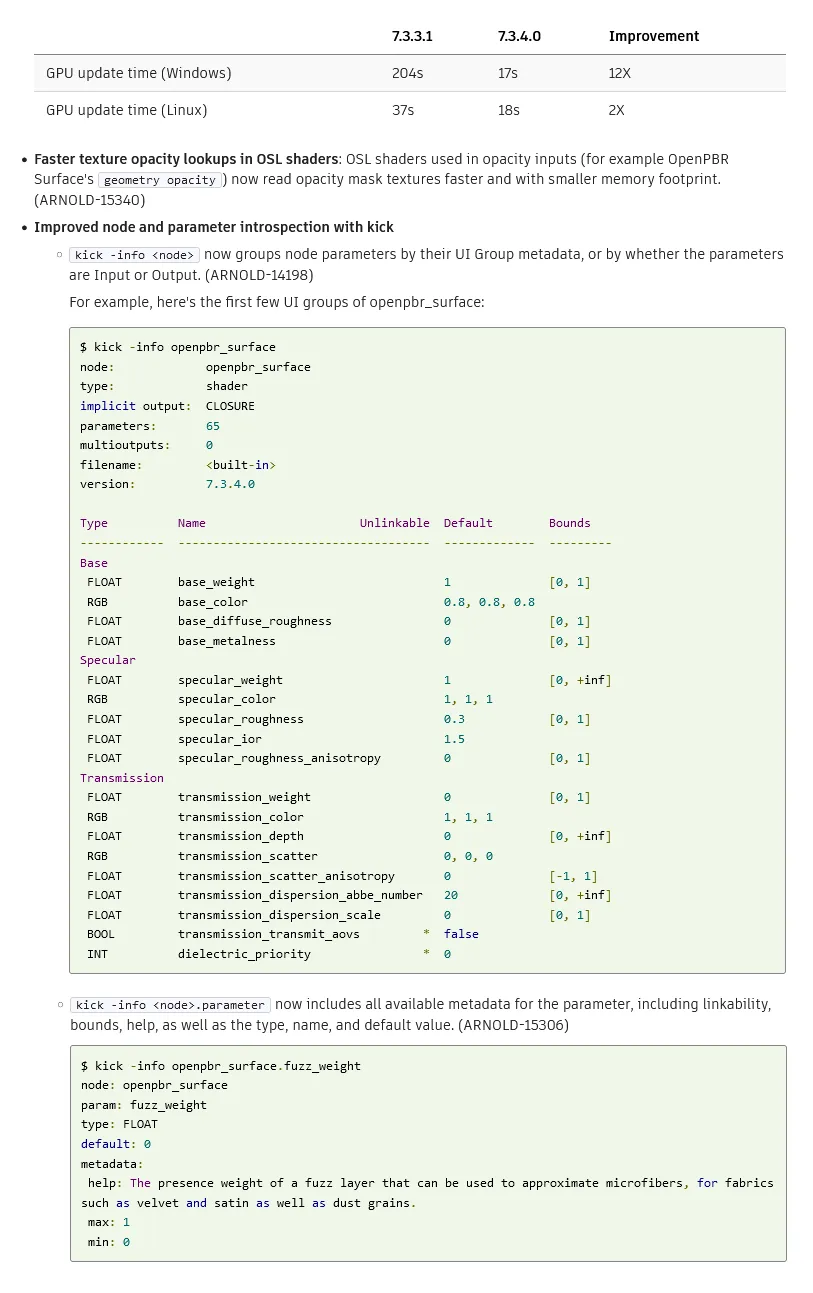Click the specular_roughness_anisotropy parameter
813x1293 pixels.
point(279,758)
